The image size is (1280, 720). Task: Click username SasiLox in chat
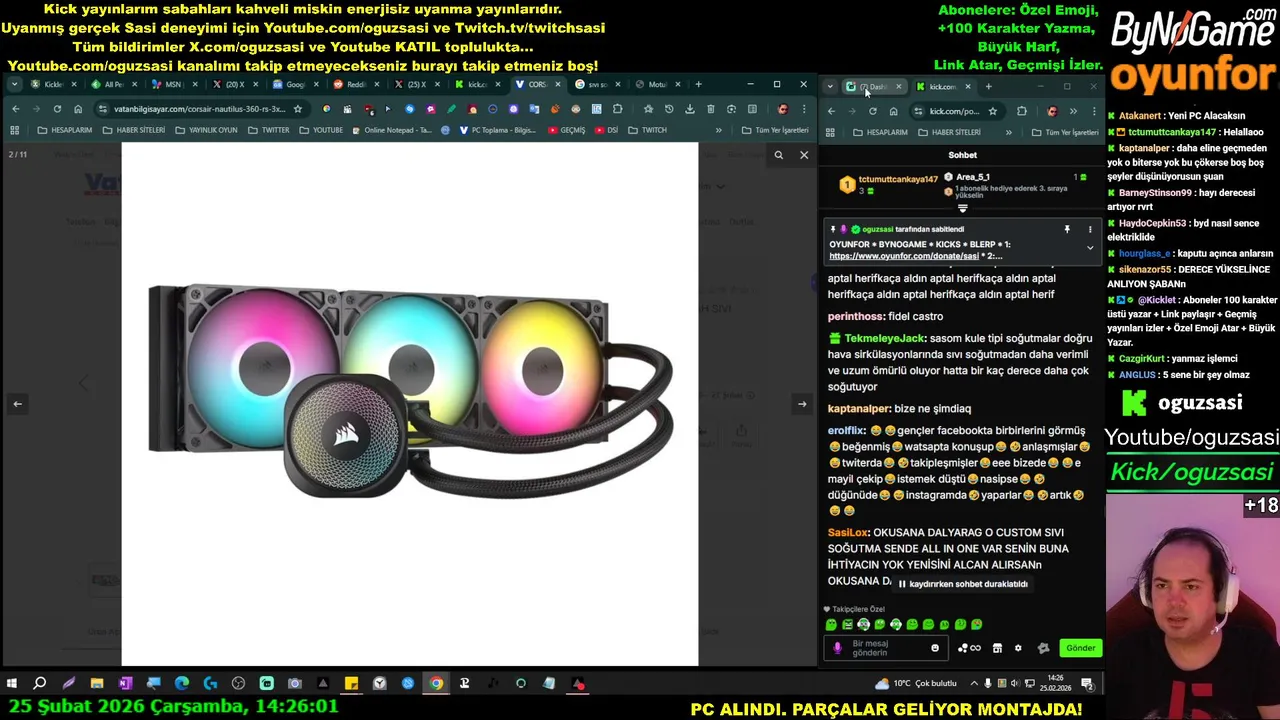[848, 533]
